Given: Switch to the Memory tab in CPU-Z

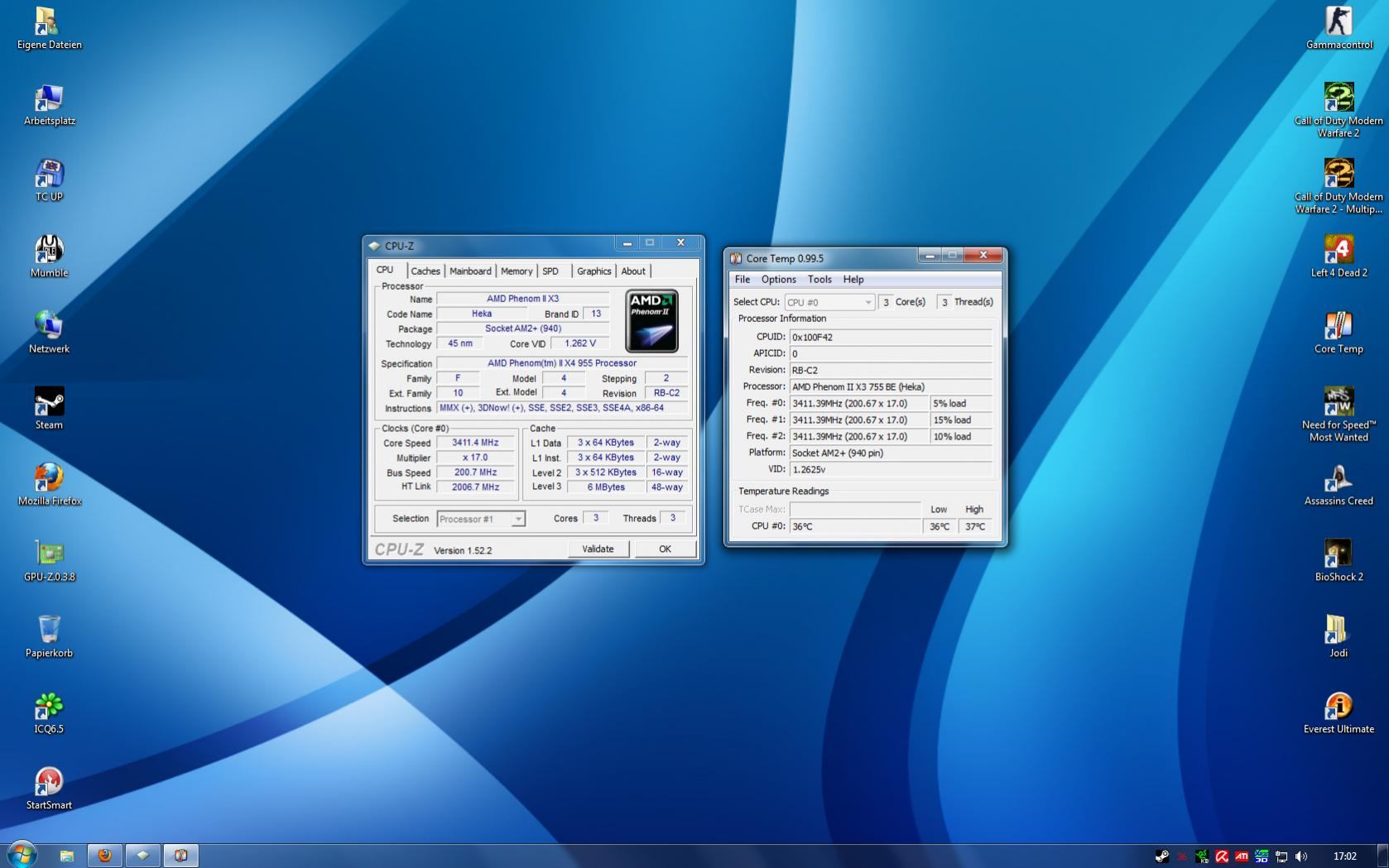Looking at the screenshot, I should [x=517, y=271].
